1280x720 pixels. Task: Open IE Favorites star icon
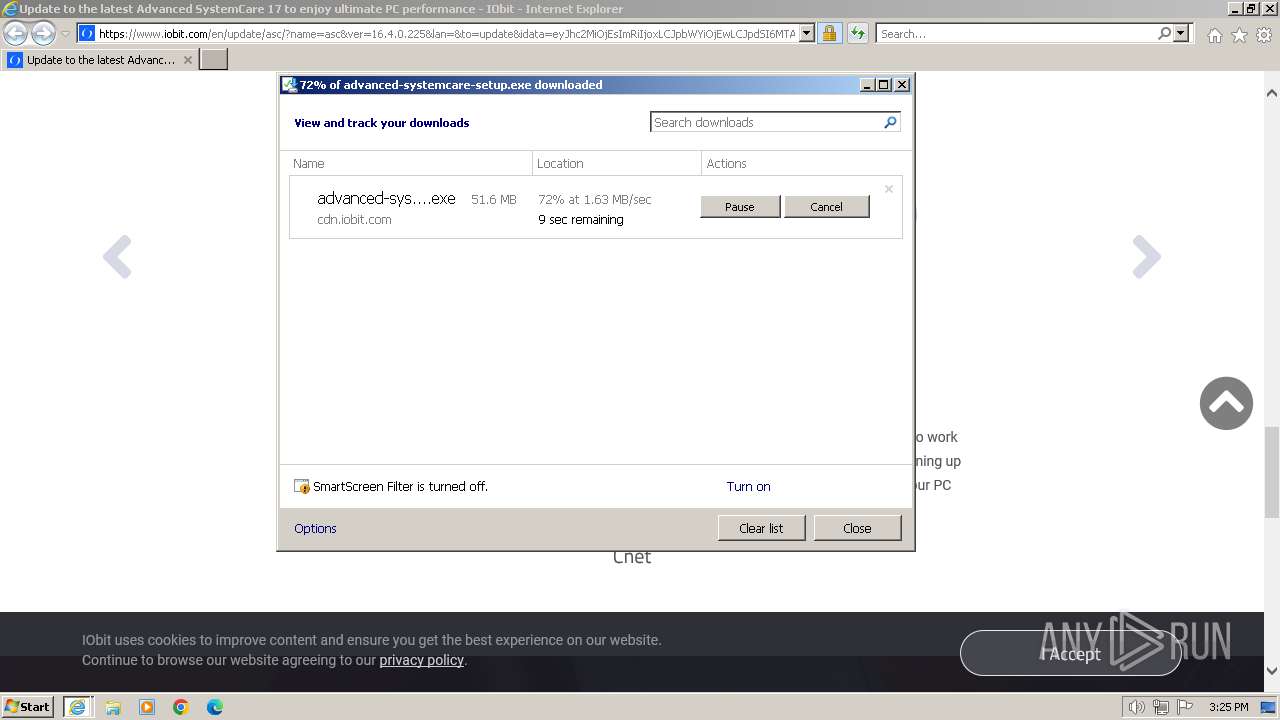point(1239,35)
